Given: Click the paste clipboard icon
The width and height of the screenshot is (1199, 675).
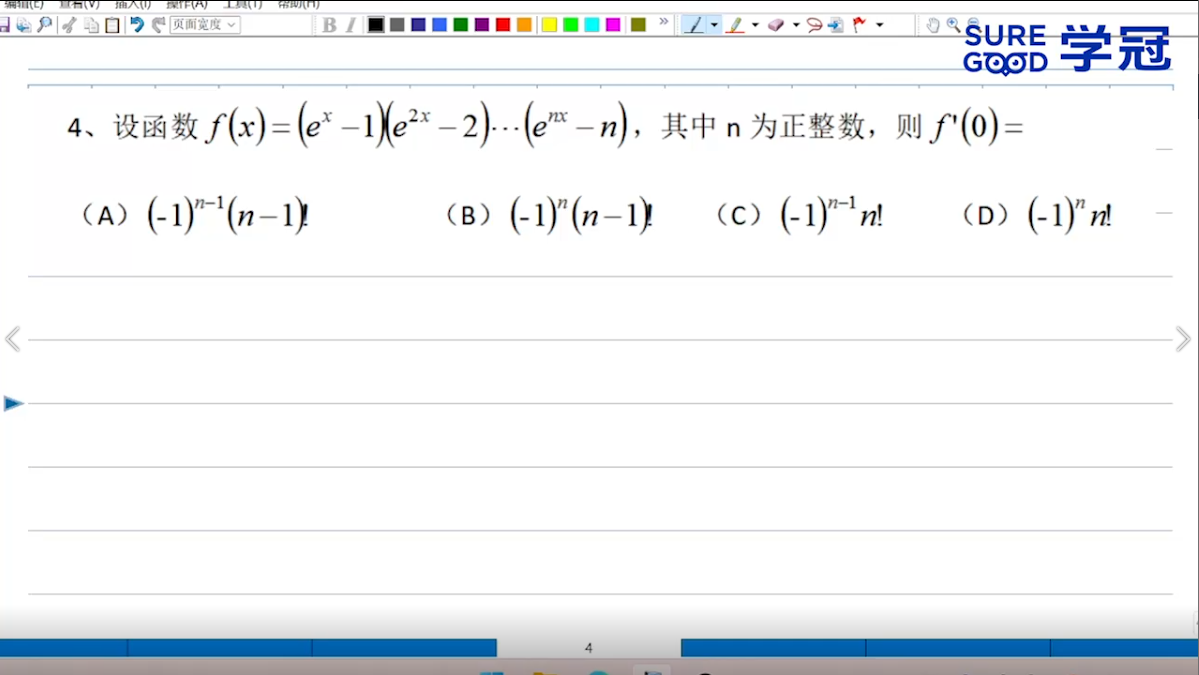Looking at the screenshot, I should pyautogui.click(x=112, y=25).
